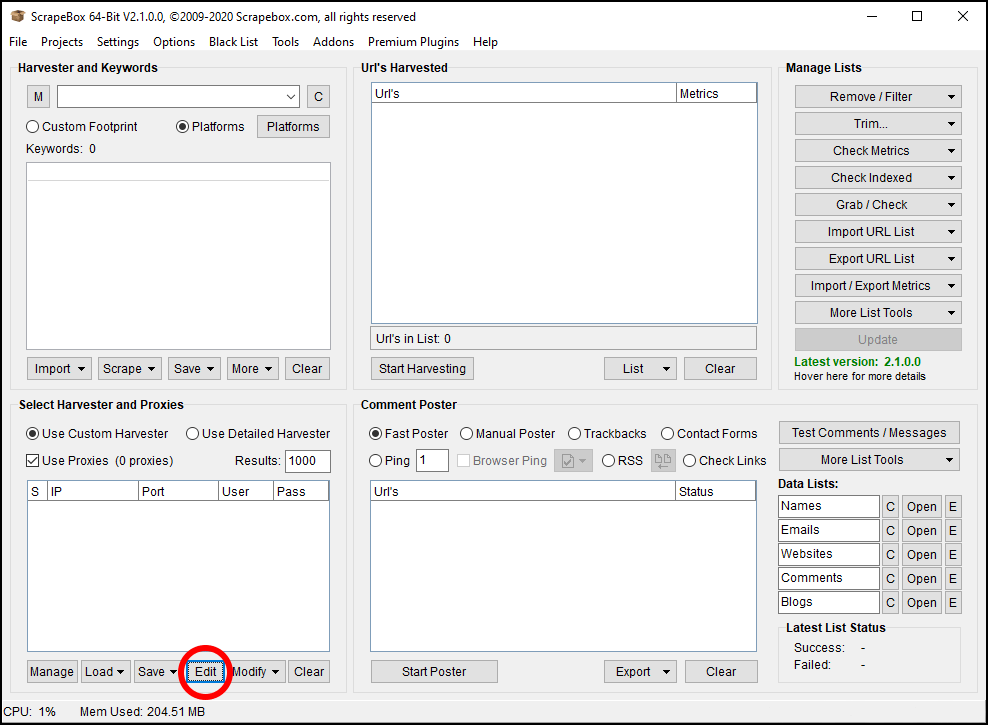988x725 pixels.
Task: Open the Premium Plugins menu
Action: coord(413,42)
